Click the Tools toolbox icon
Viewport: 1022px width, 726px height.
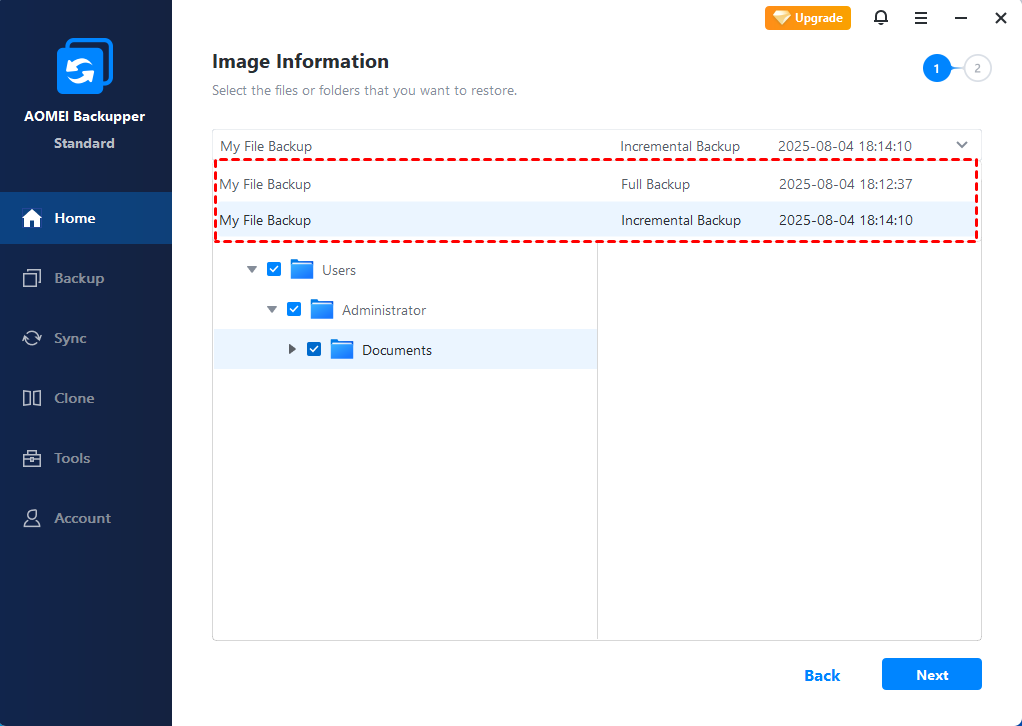32,458
